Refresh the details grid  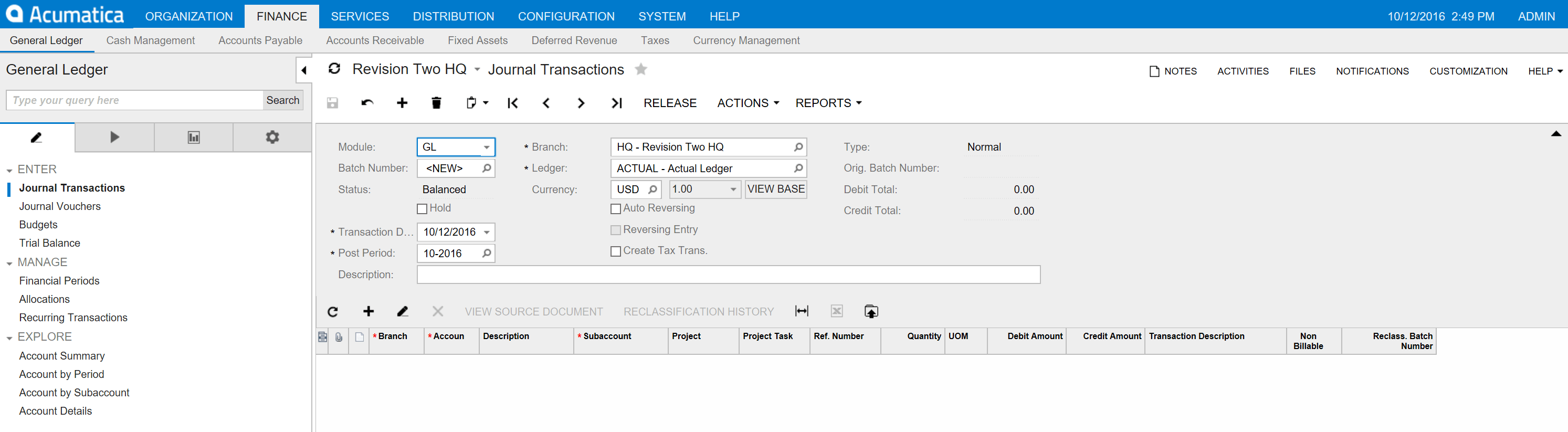[332, 311]
